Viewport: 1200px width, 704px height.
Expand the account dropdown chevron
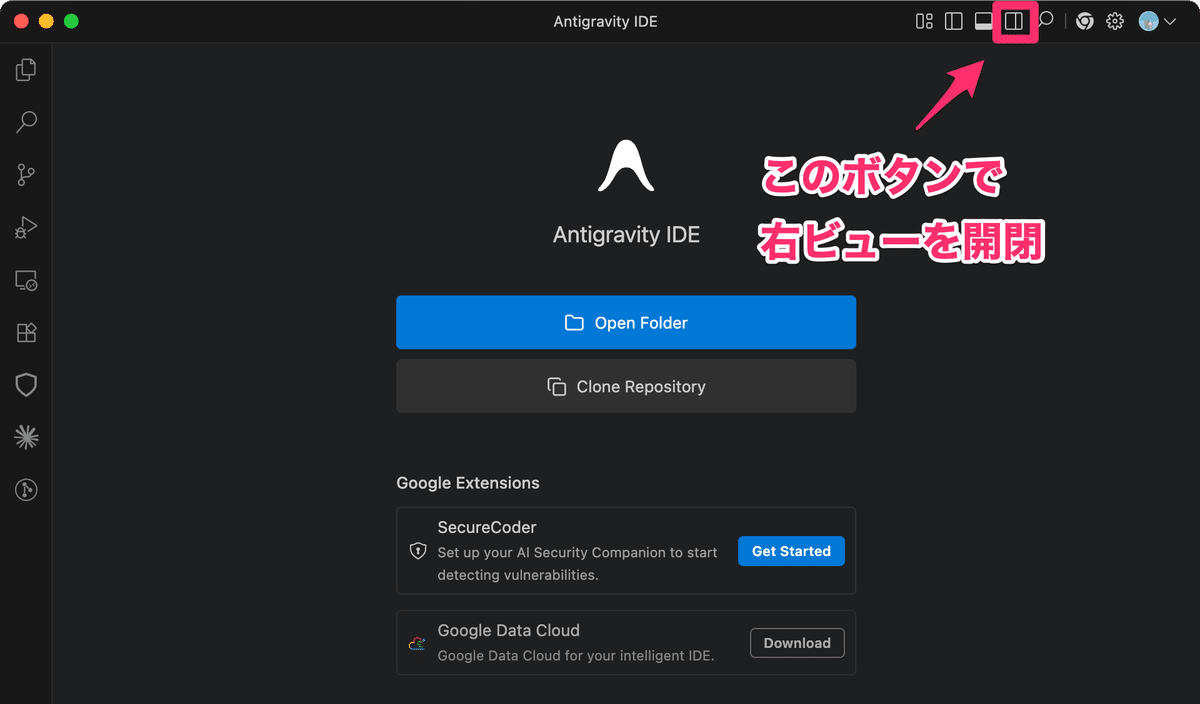tap(1169, 22)
